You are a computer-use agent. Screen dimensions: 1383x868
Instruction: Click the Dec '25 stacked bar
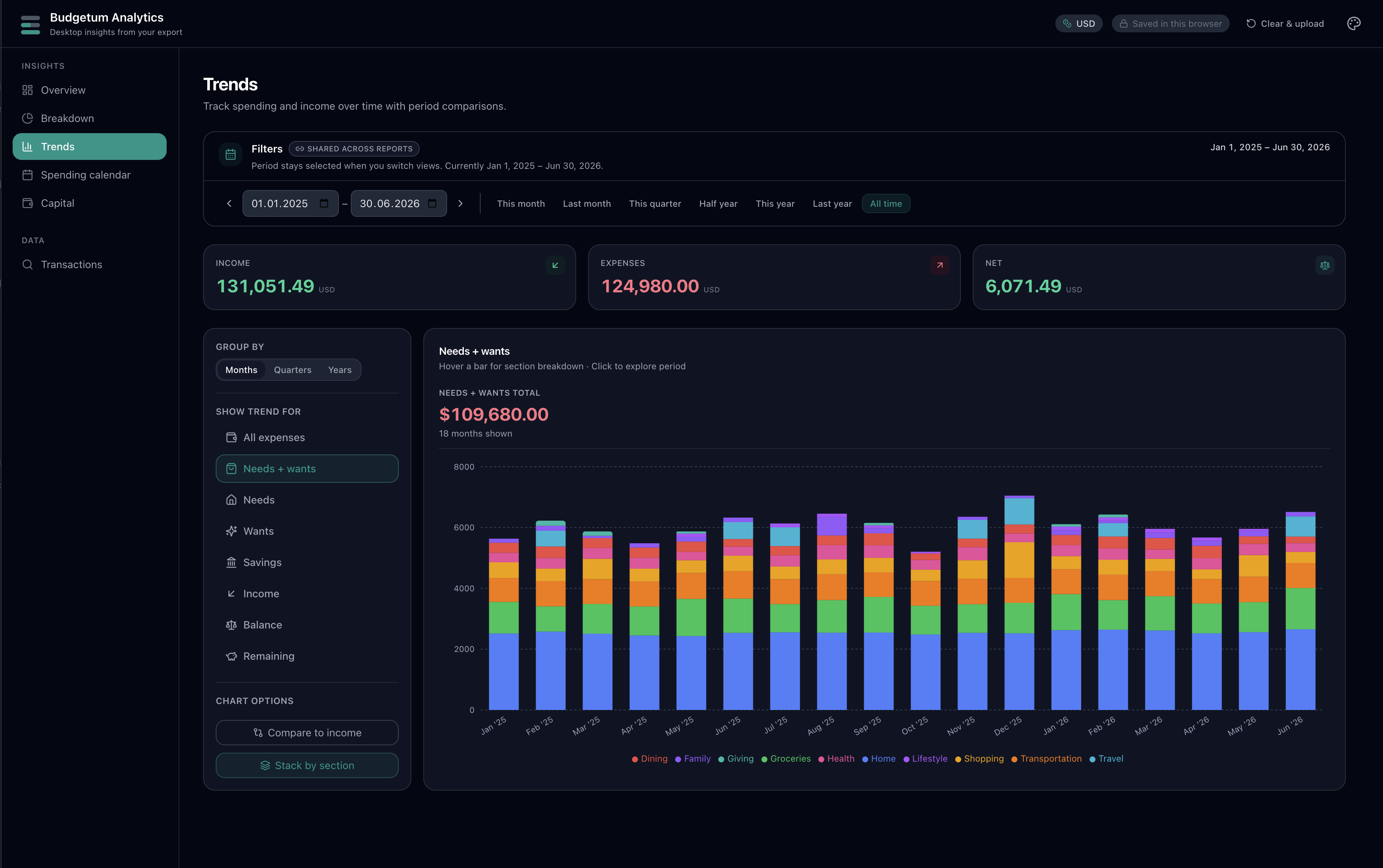pos(1019,603)
